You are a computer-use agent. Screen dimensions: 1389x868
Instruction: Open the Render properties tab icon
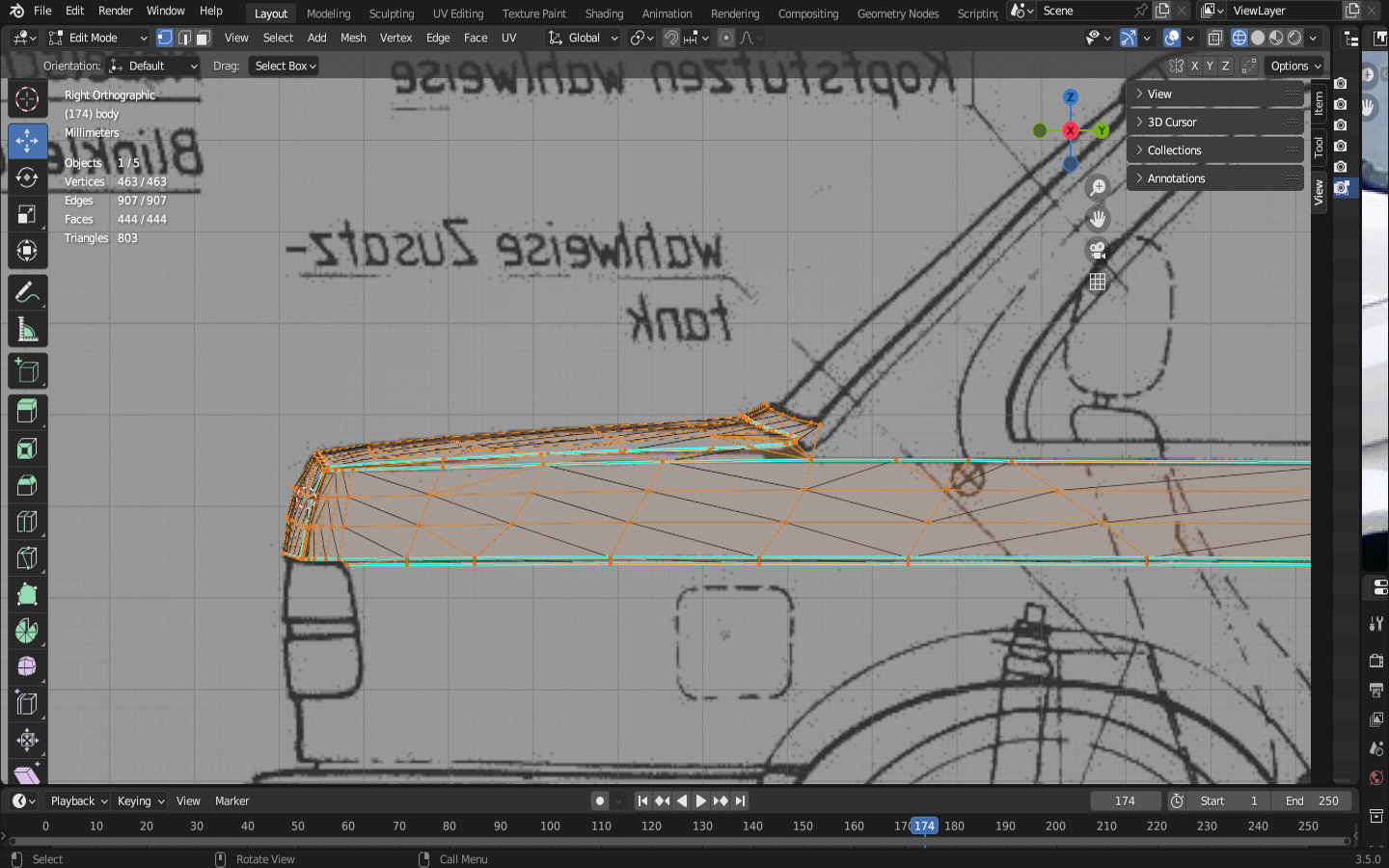coord(1376,661)
